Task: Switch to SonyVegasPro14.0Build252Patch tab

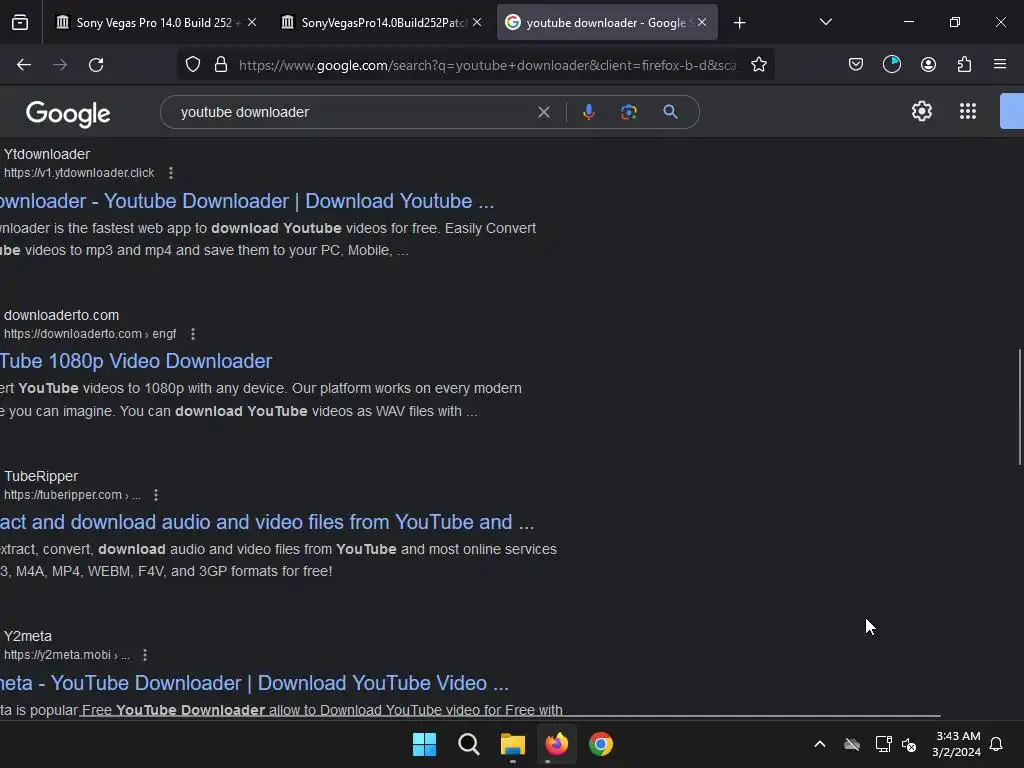Action: [381, 23]
